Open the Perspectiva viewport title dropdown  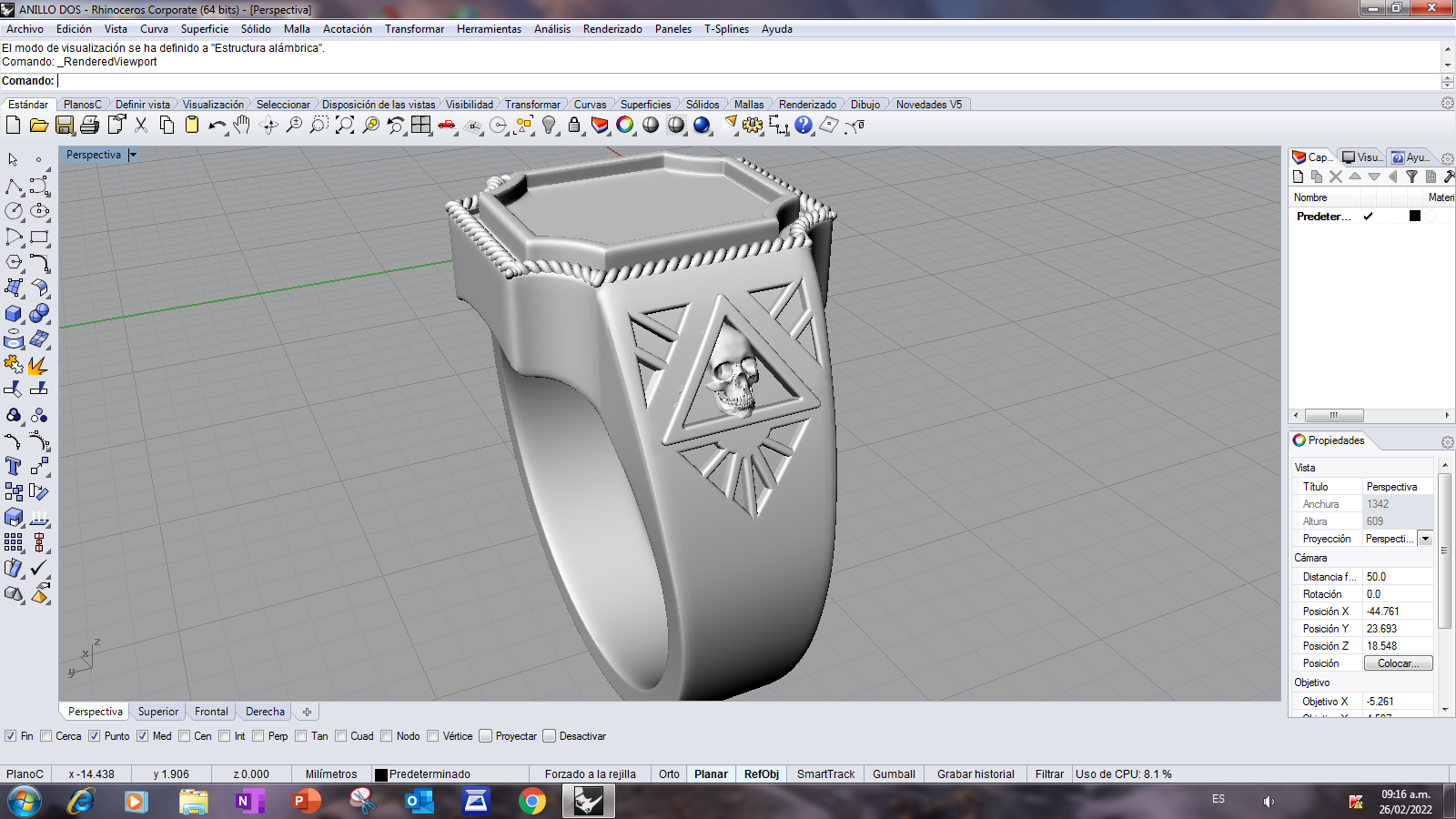pos(133,155)
